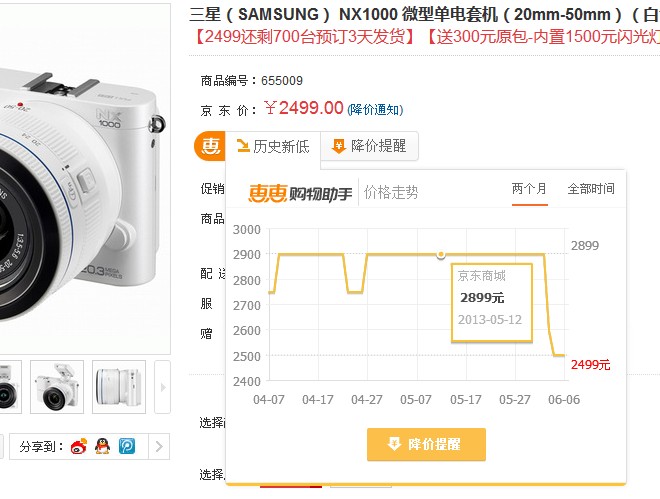Expand more share options with the chevron
The image size is (660, 499).
pyautogui.click(x=159, y=446)
